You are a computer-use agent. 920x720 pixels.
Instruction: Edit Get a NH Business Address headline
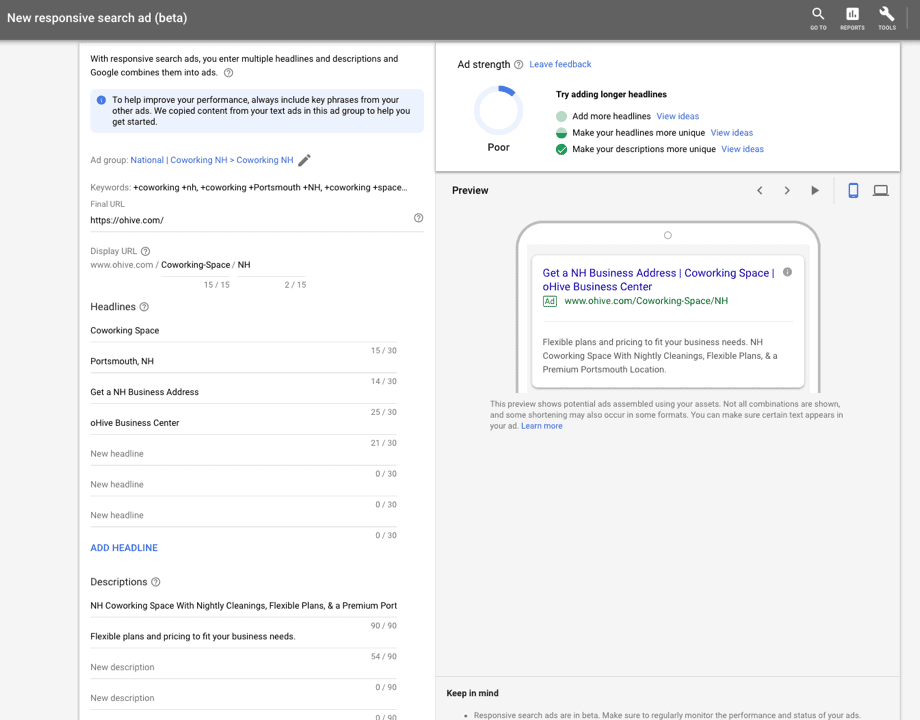(243, 392)
